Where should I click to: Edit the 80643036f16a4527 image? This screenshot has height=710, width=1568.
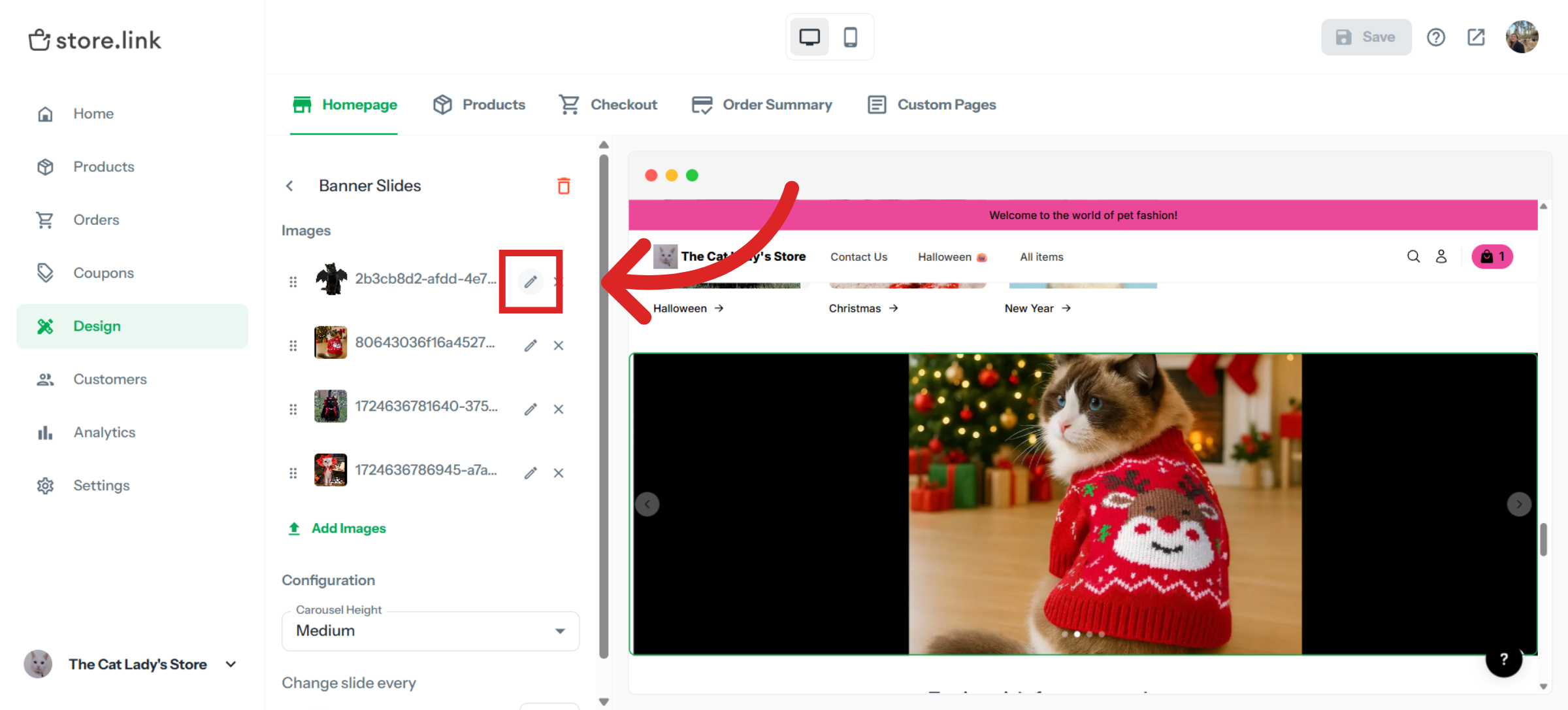tap(531, 345)
